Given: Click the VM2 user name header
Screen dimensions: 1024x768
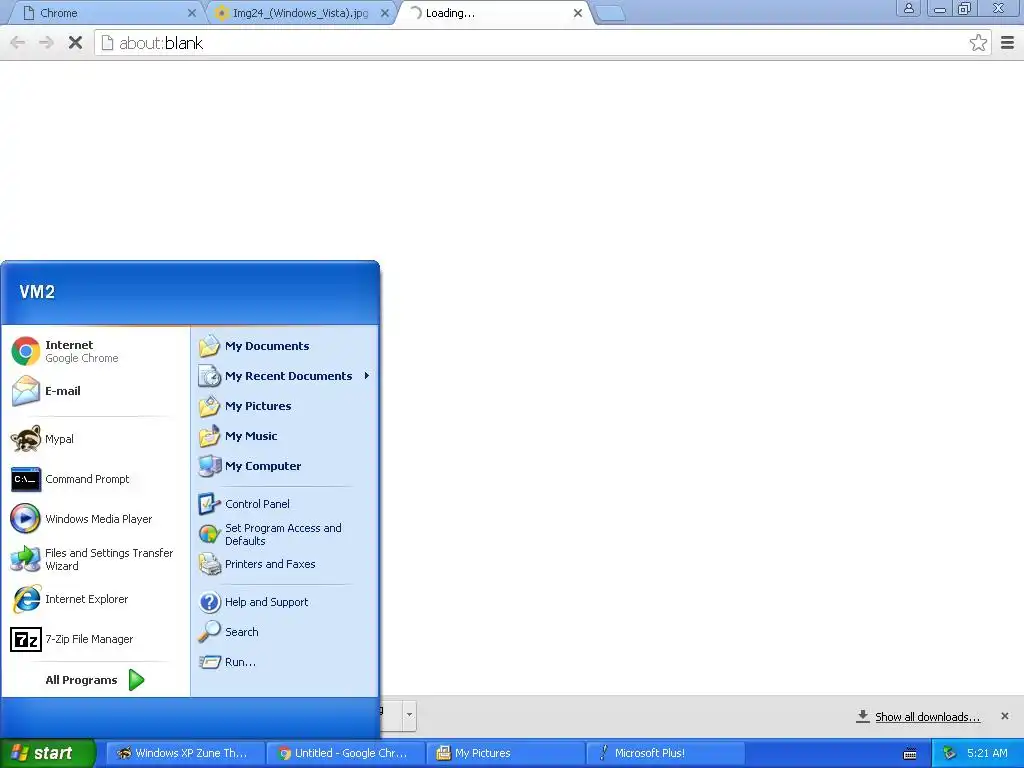Looking at the screenshot, I should pyautogui.click(x=37, y=292).
